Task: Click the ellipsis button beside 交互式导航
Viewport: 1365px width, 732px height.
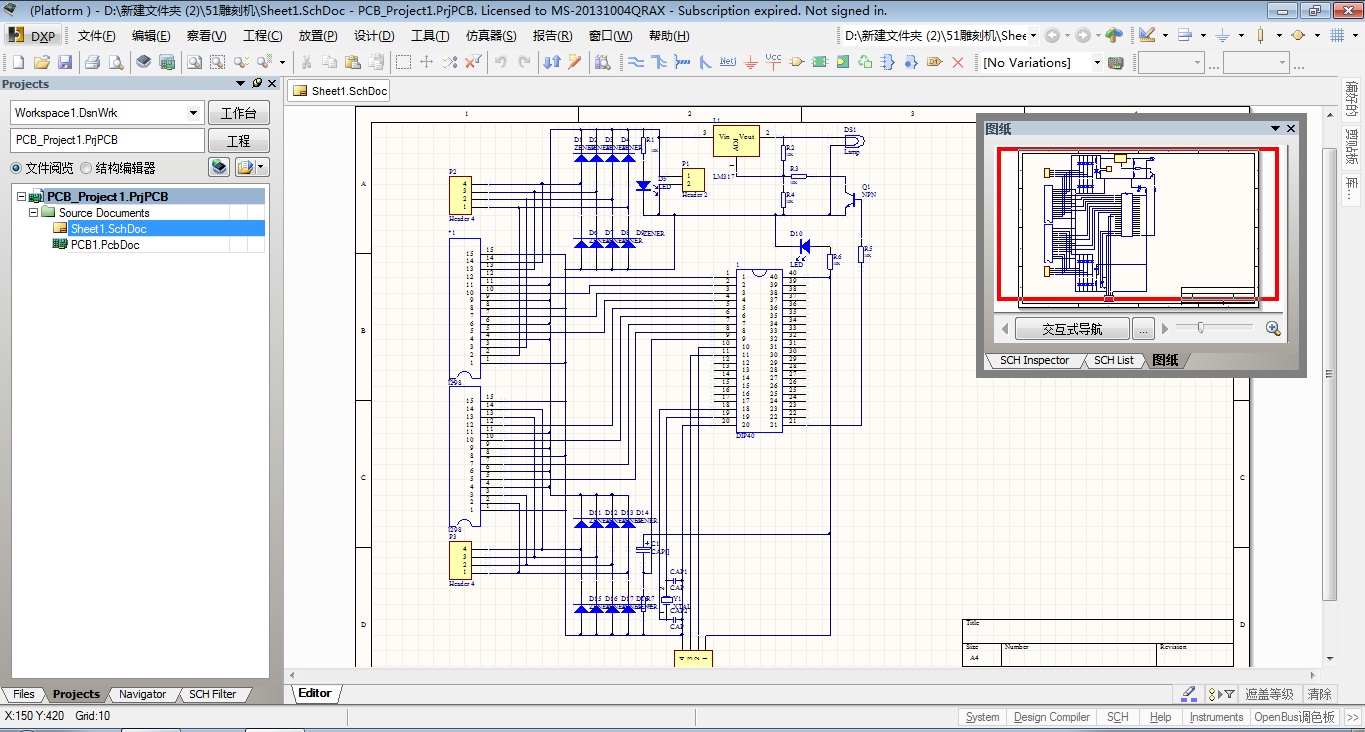Action: tap(1144, 328)
